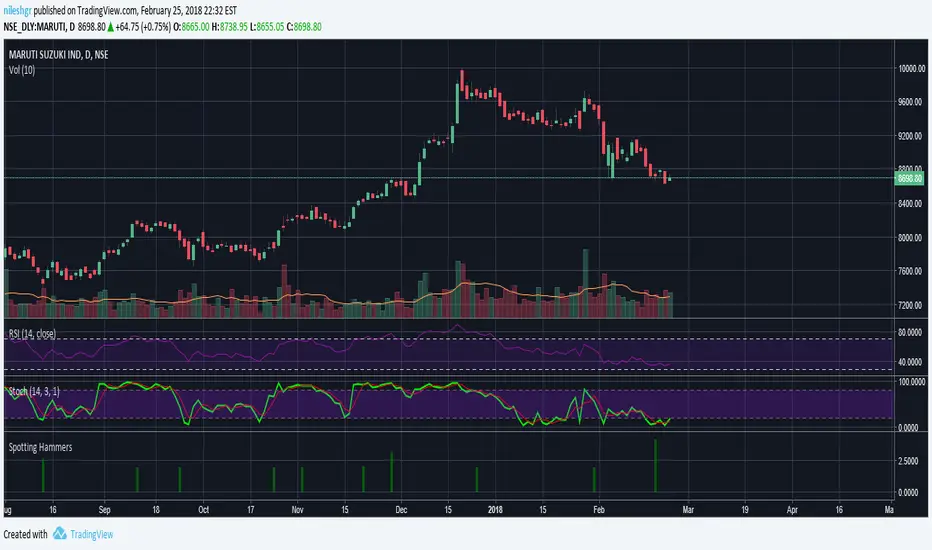Click the green 8698.80 current price tag on axis
Screen dimensions: 932x550
(x=909, y=178)
